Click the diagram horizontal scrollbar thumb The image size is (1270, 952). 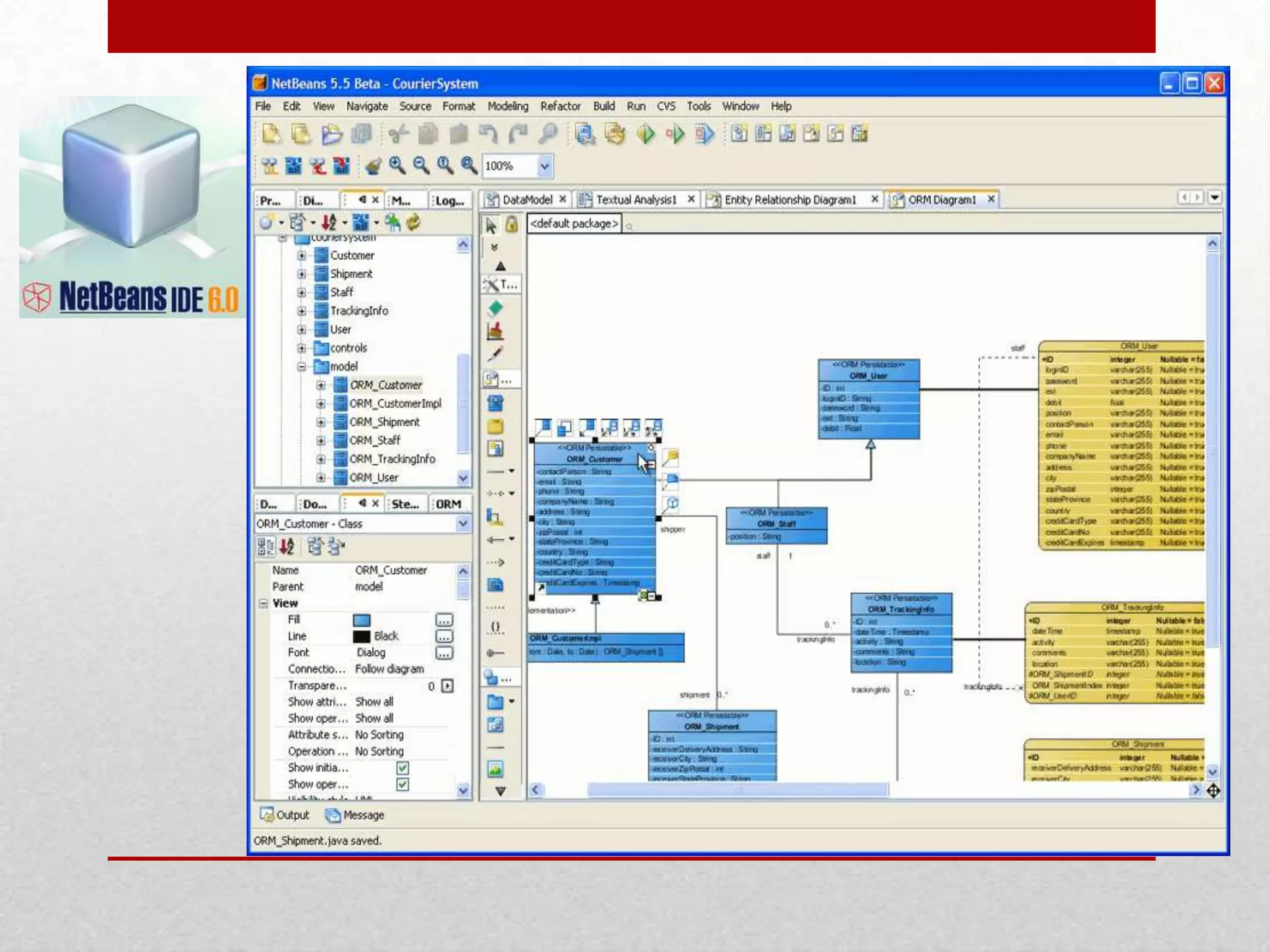pyautogui.click(x=737, y=790)
